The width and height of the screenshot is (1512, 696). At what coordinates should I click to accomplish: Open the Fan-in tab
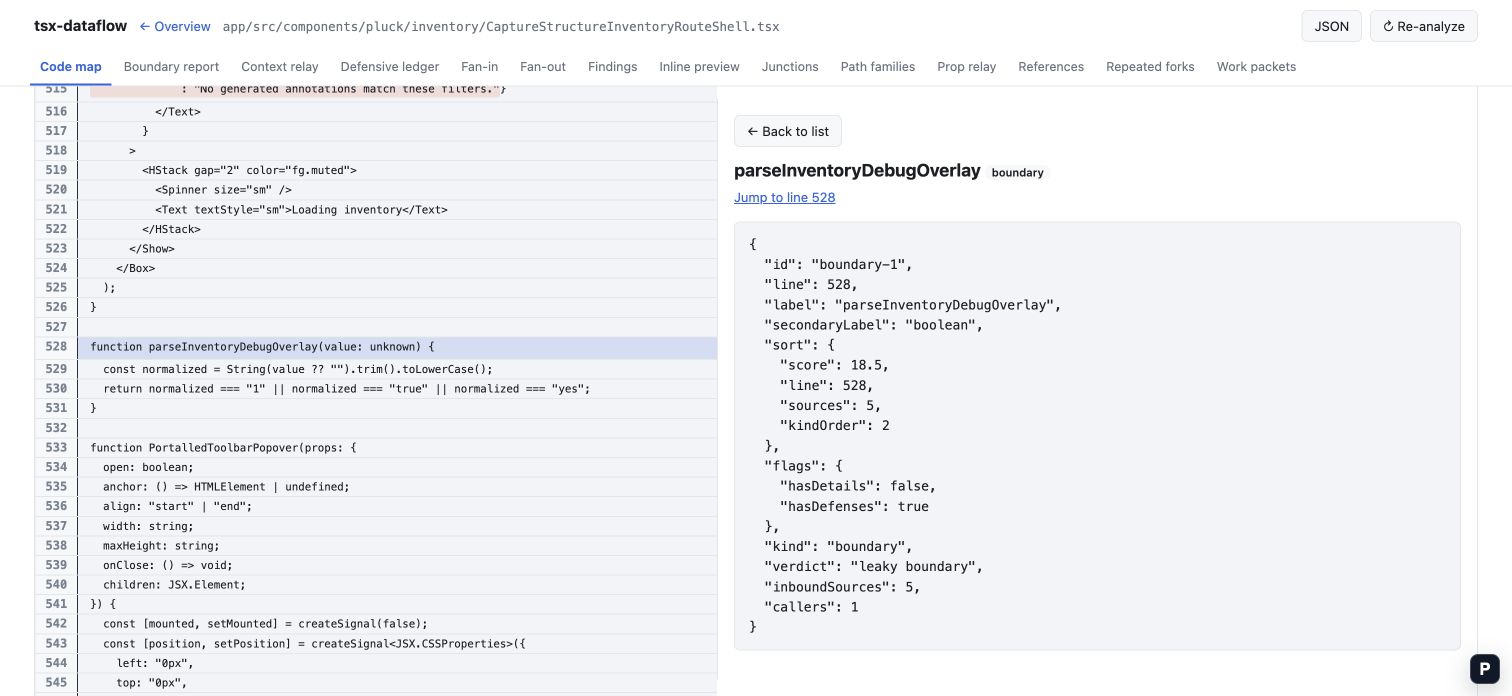pyautogui.click(x=480, y=66)
